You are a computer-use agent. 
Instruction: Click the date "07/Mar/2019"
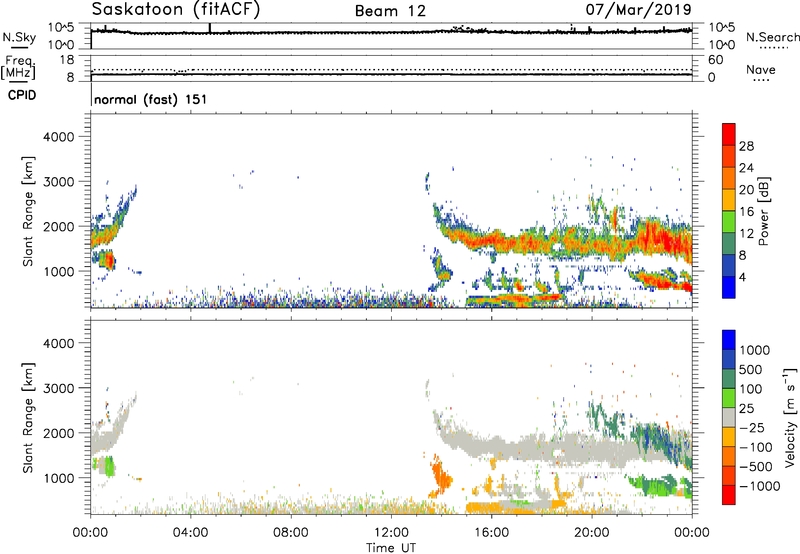[x=638, y=10]
